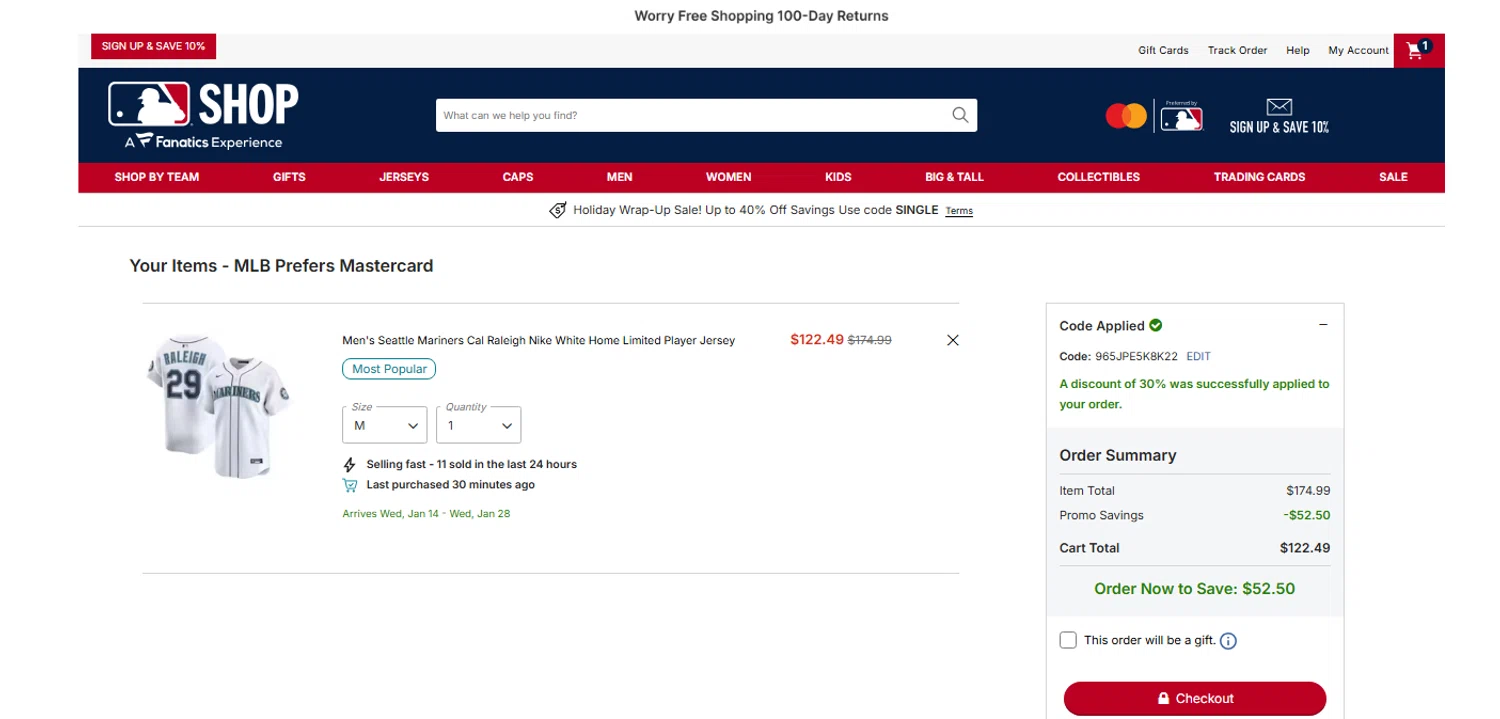
Task: Remove the jersey with X icon
Action: tap(952, 340)
